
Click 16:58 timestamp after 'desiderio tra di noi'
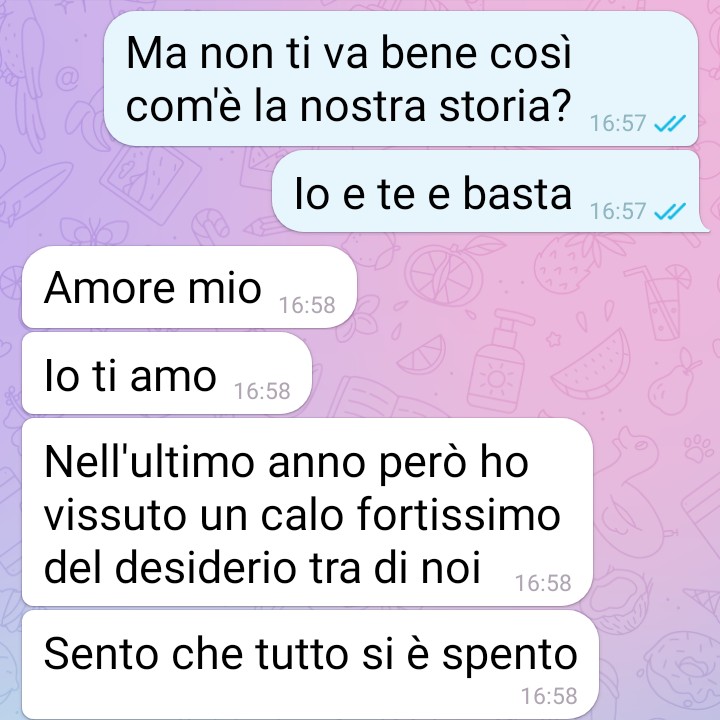click(x=543, y=583)
